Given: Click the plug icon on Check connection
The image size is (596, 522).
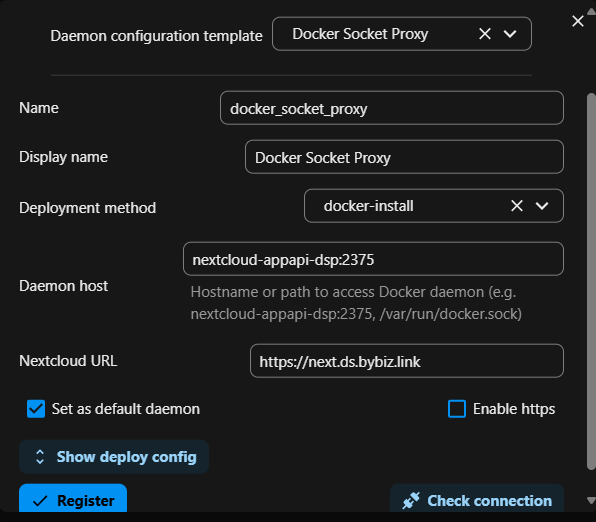Looking at the screenshot, I should coord(411,500).
